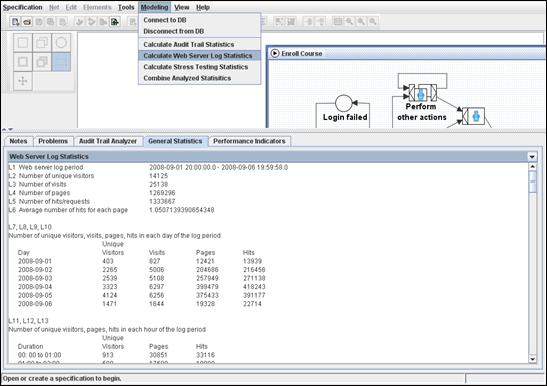
Task: Click the highlighted blue palette tool
Action: [61, 62]
